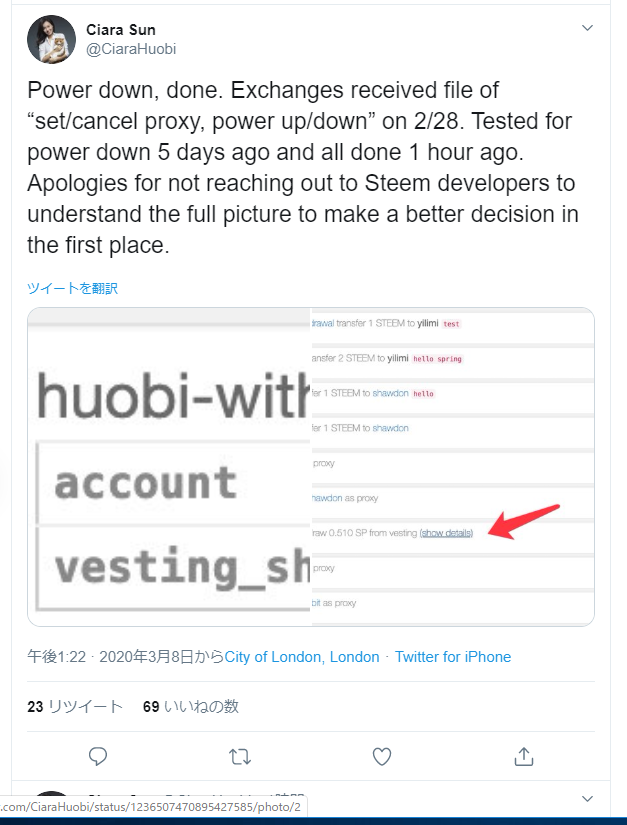Click the retweet arrows icon
Image resolution: width=627 pixels, height=825 pixels.
pos(240,756)
